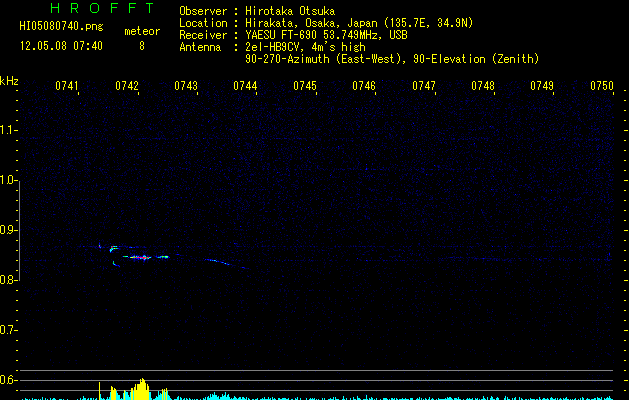The image size is (629, 400).
Task: Click the HROFFT title text
Action: [103, 8]
